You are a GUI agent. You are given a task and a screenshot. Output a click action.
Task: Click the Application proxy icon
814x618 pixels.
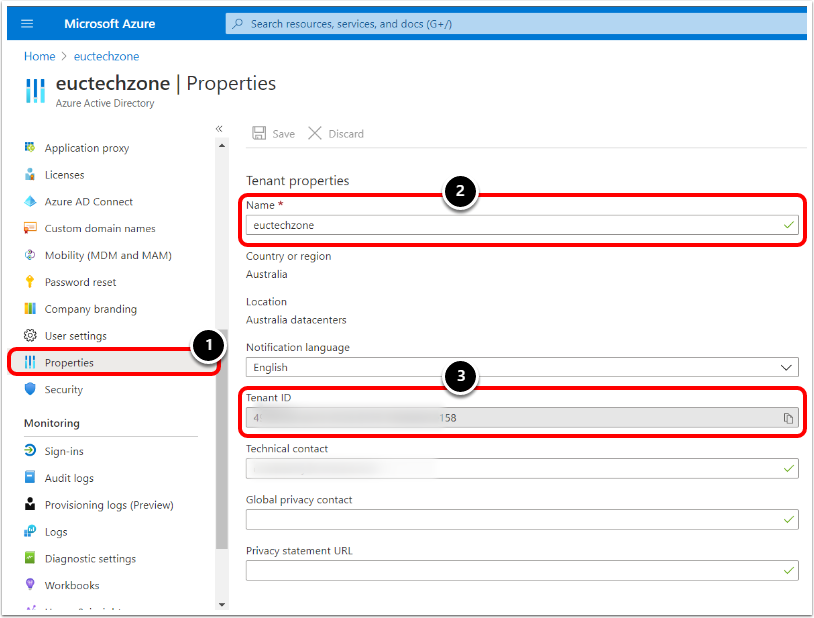click(x=30, y=148)
